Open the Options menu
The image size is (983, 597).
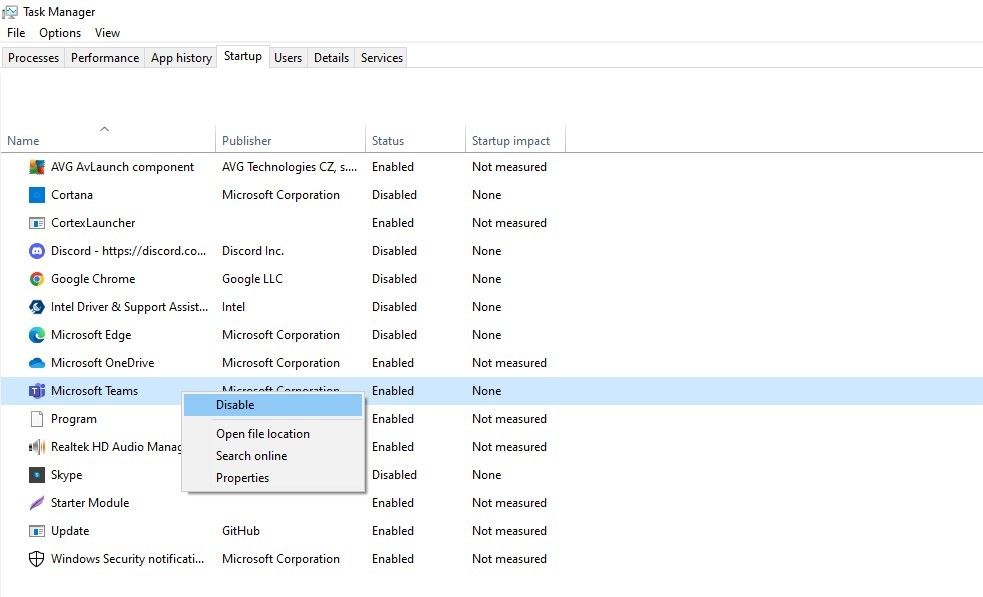point(60,33)
